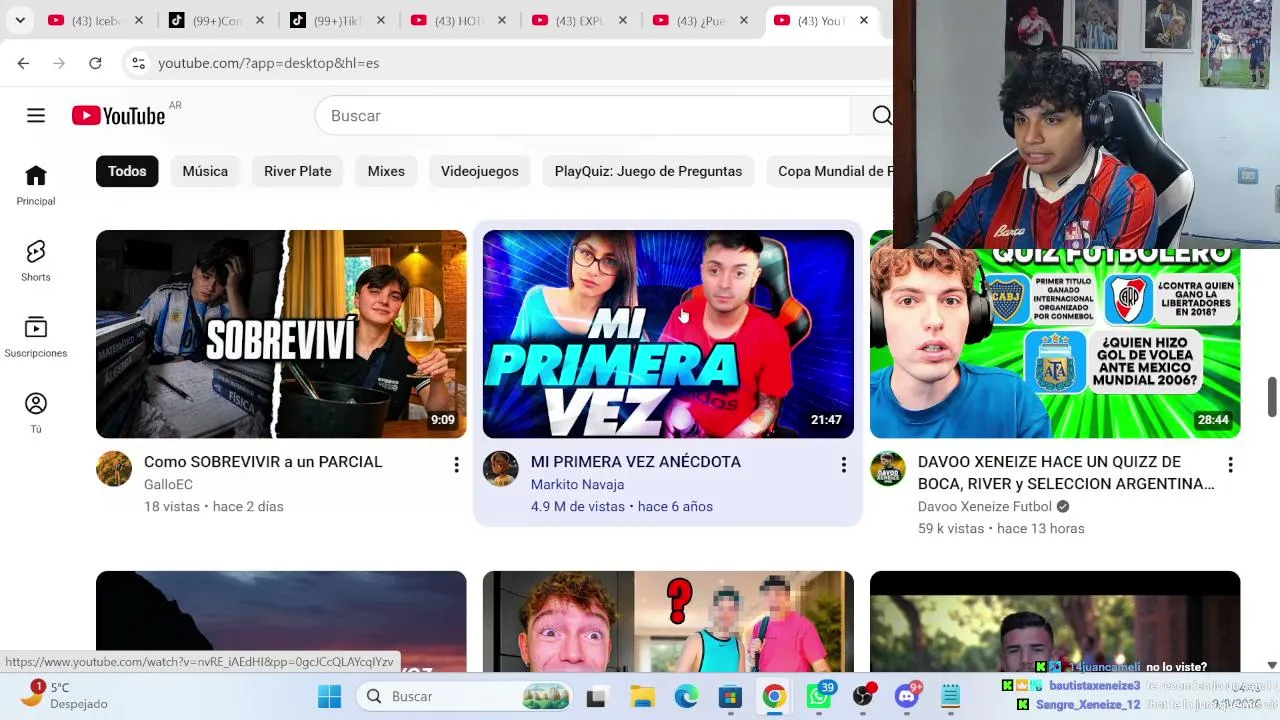
Task: Open the Como SOBREVIVIR a un PARCIAL title
Action: point(263,462)
